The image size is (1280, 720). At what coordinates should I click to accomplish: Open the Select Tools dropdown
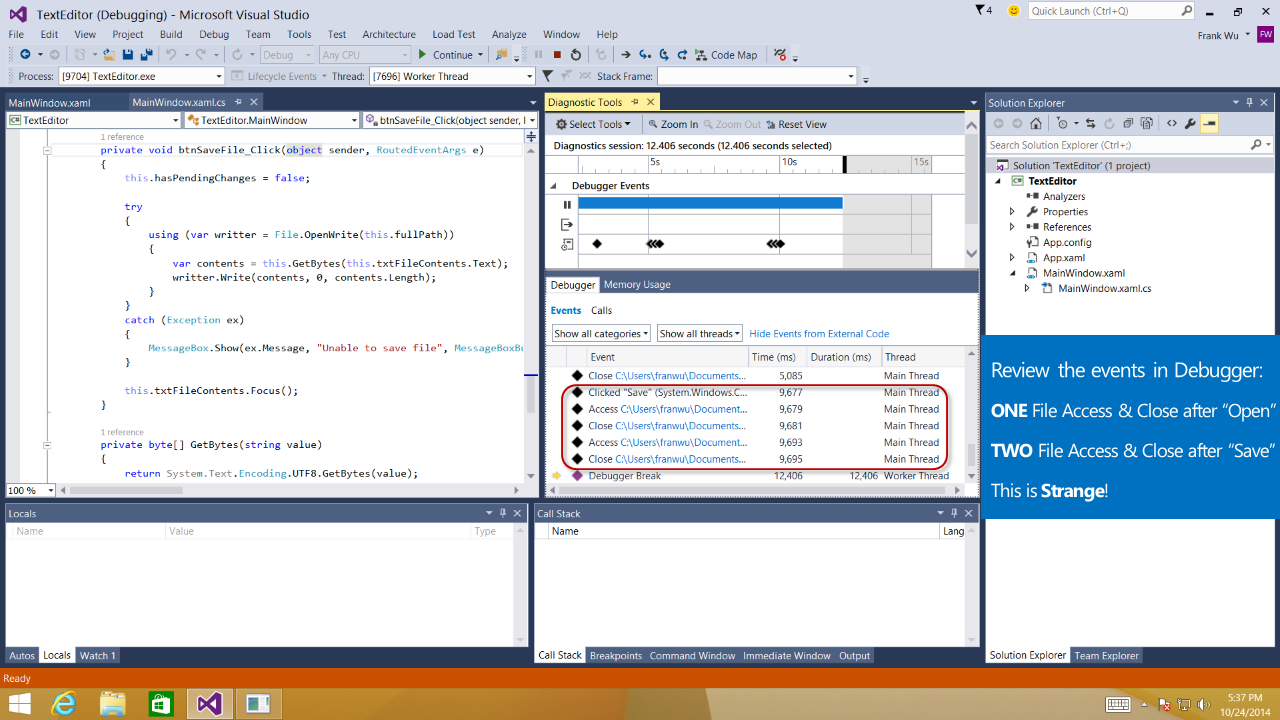pyautogui.click(x=594, y=124)
